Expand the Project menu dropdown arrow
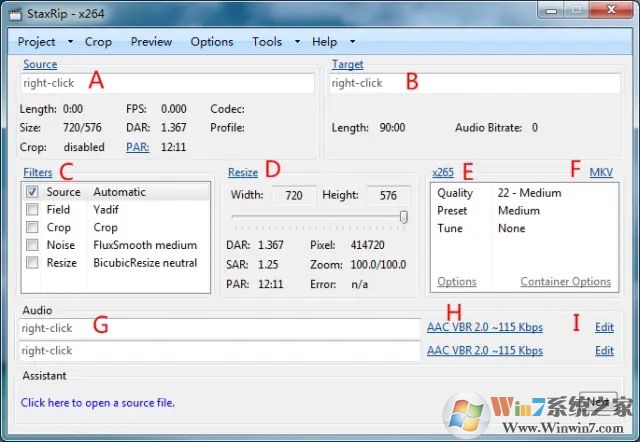Image resolution: width=640 pixels, height=442 pixels. (70, 42)
